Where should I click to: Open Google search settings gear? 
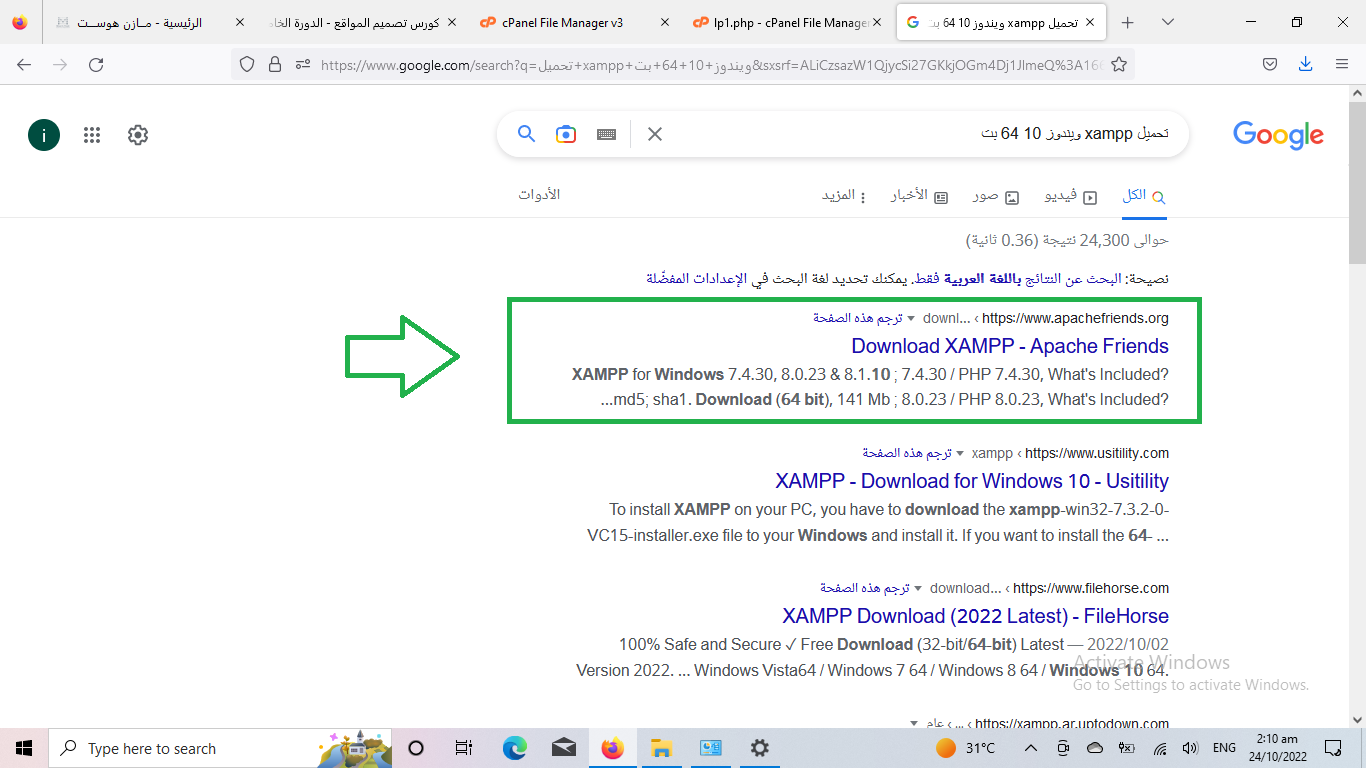[138, 135]
